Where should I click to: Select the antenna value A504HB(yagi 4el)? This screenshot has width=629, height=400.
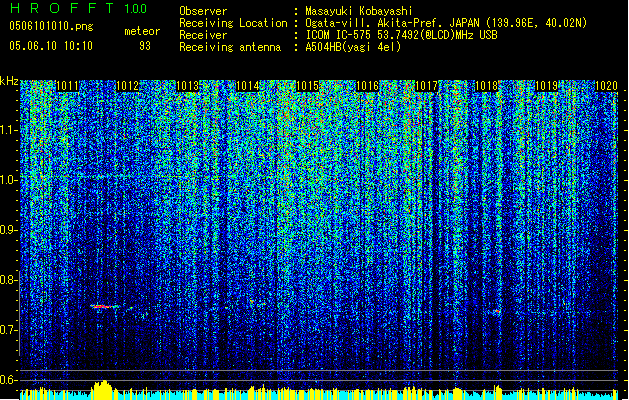tap(353, 47)
